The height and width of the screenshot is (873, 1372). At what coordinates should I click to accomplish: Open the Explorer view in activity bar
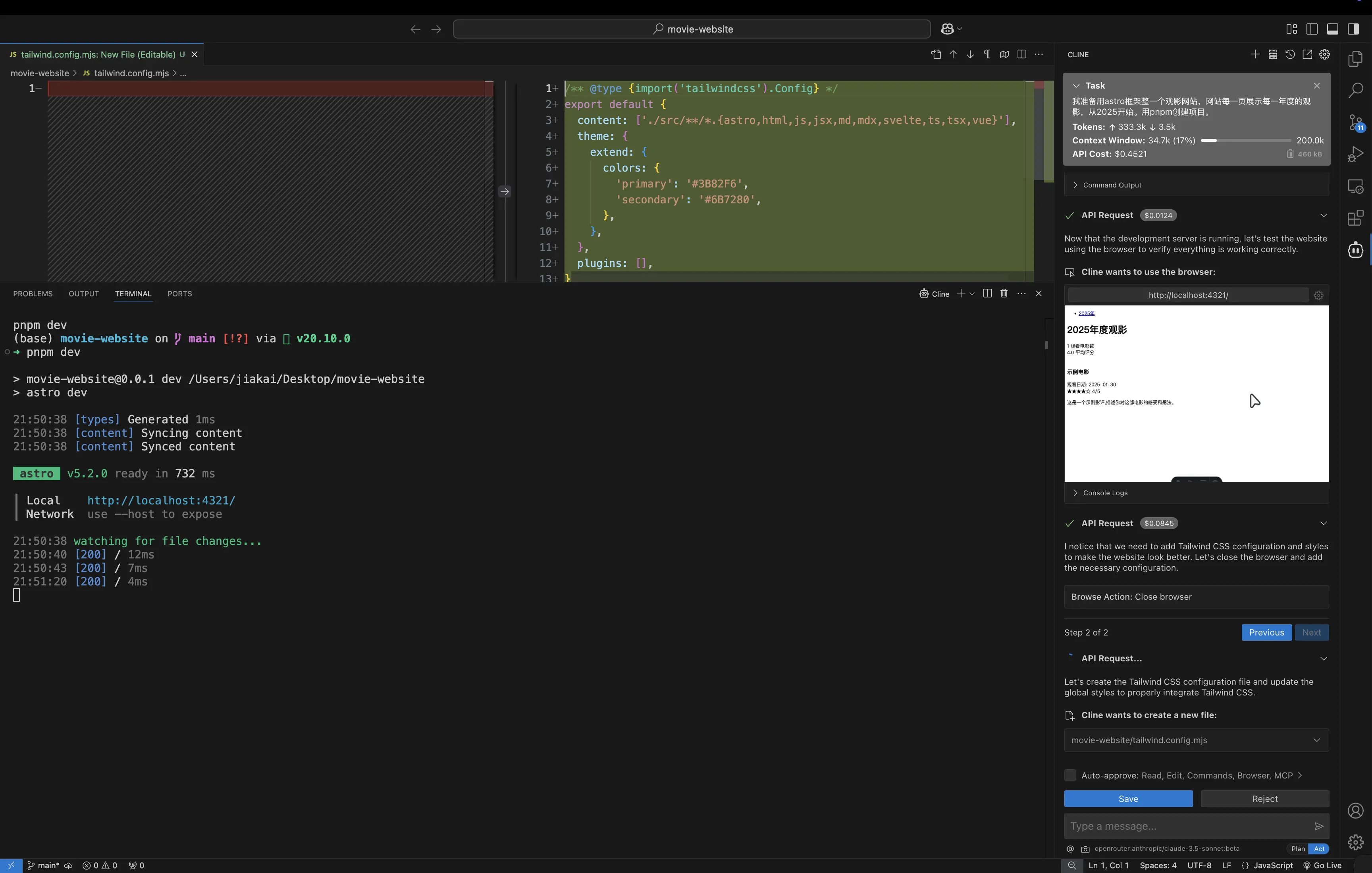click(x=1355, y=59)
